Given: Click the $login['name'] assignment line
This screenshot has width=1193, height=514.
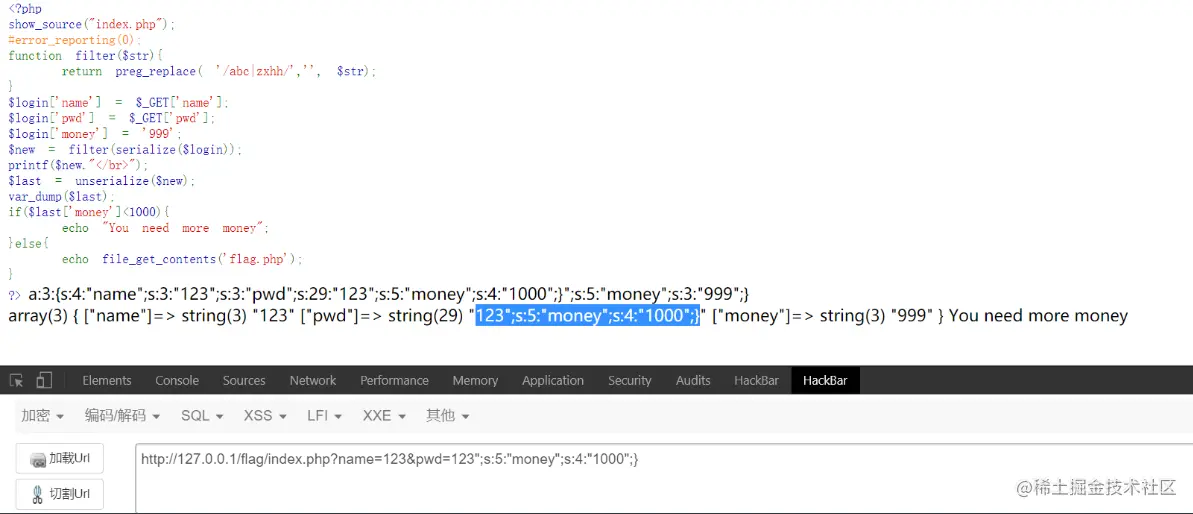Looking at the screenshot, I should (118, 102).
